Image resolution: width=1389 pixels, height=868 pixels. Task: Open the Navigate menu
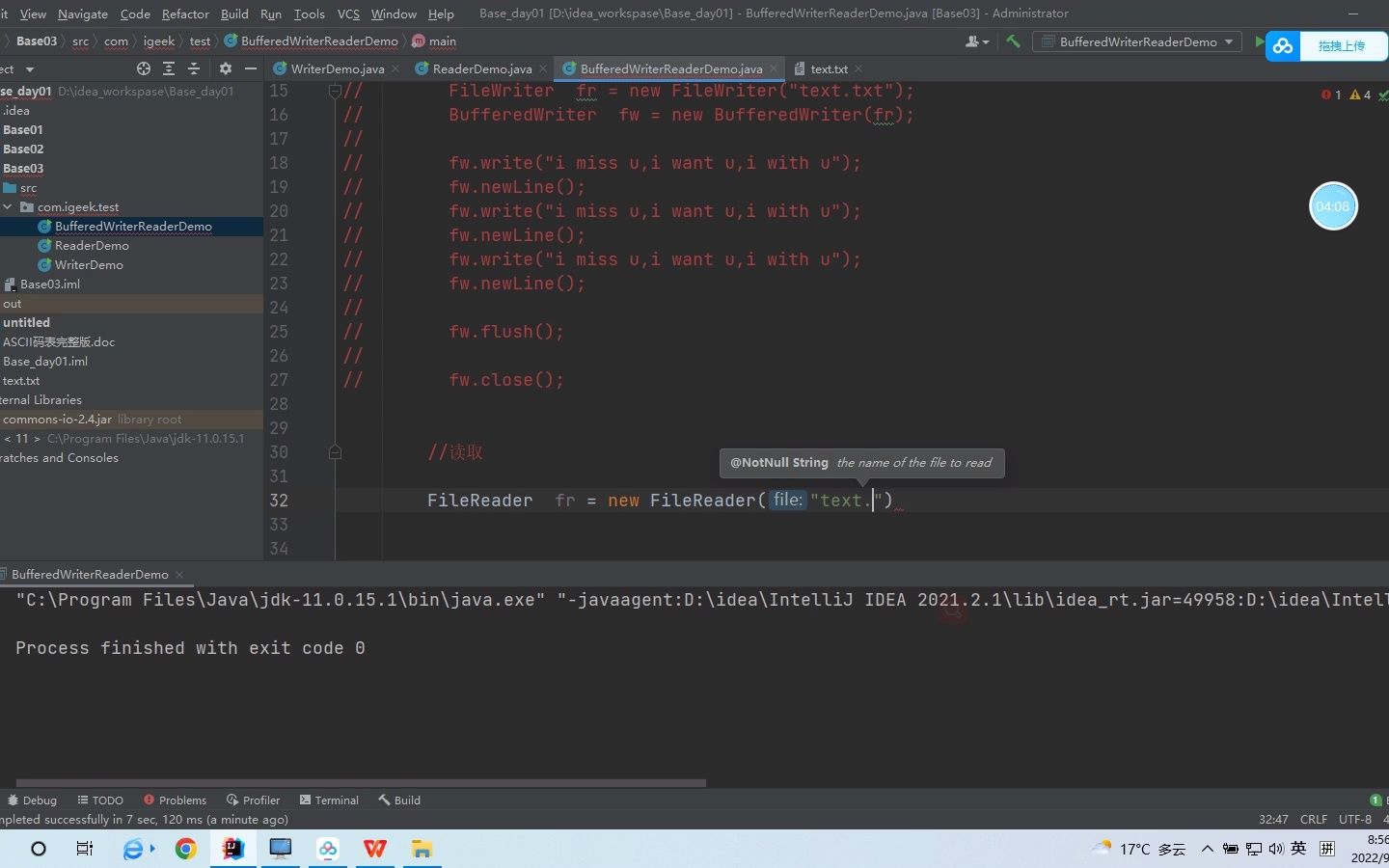pyautogui.click(x=83, y=14)
